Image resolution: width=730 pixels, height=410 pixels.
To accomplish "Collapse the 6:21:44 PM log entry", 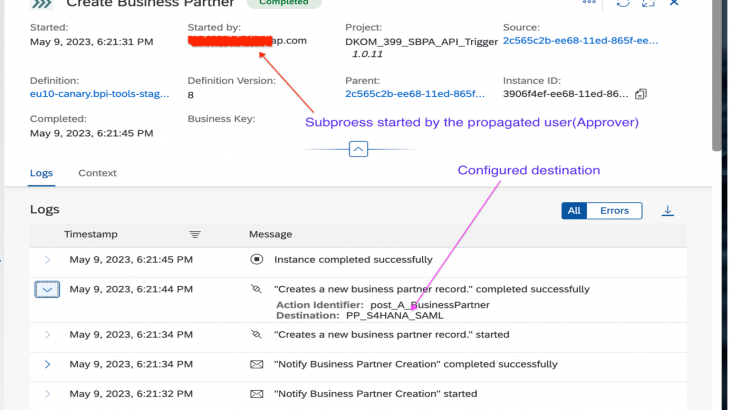I will pos(47,289).
